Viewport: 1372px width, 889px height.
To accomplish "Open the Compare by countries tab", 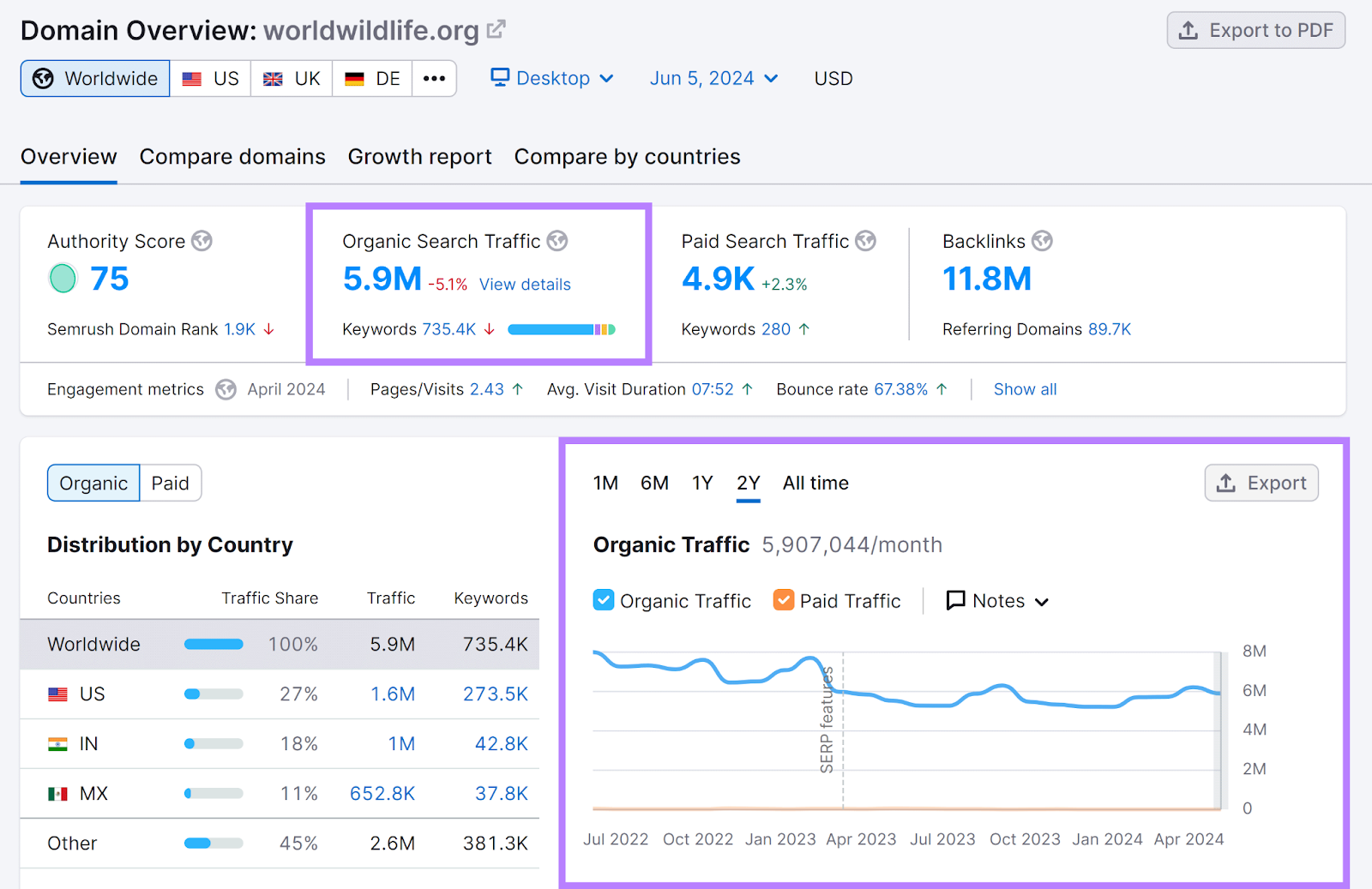I will [627, 156].
